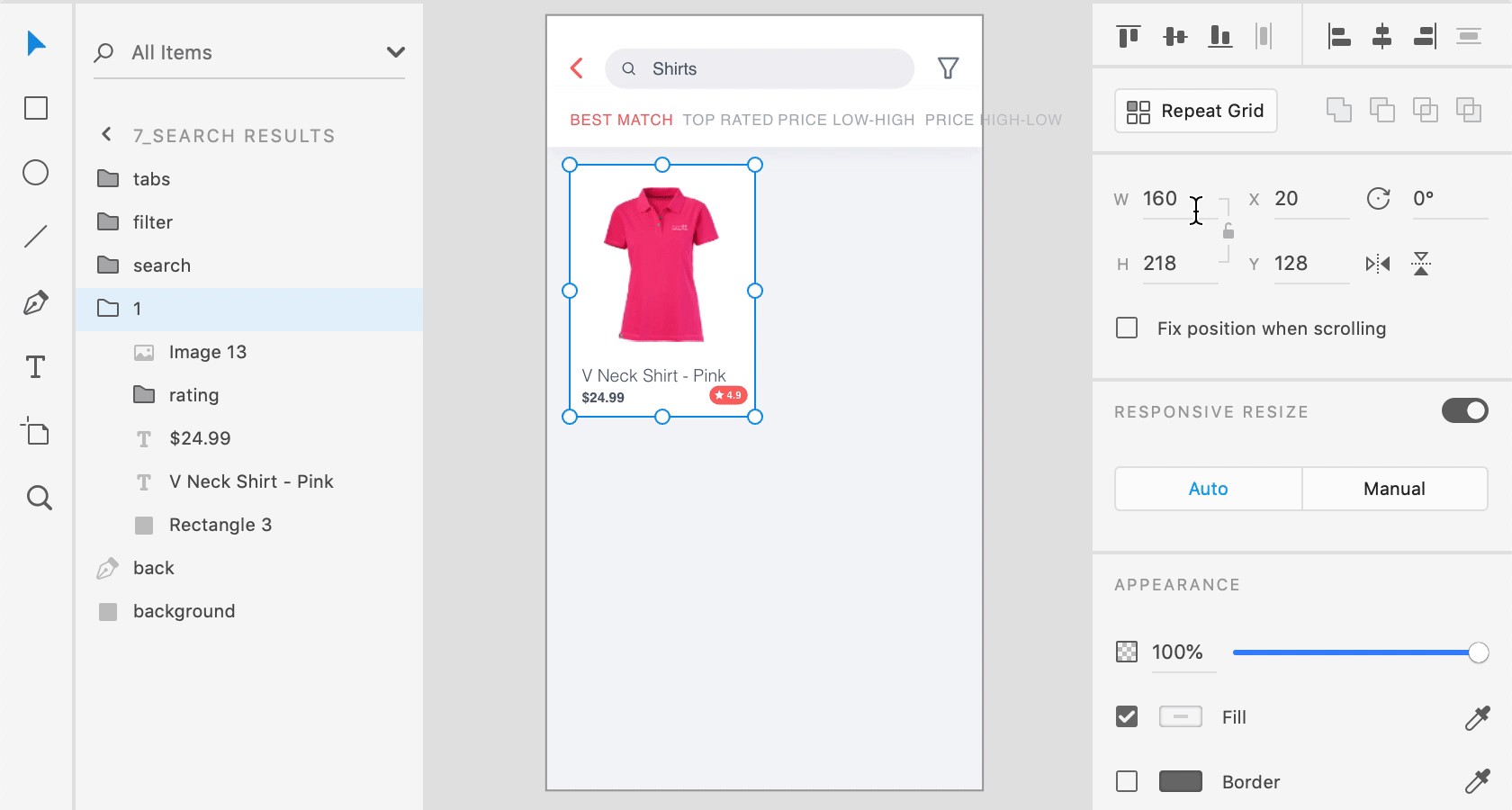The width and height of the screenshot is (1512, 810).
Task: Click the border color swatch
Action: tap(1181, 781)
